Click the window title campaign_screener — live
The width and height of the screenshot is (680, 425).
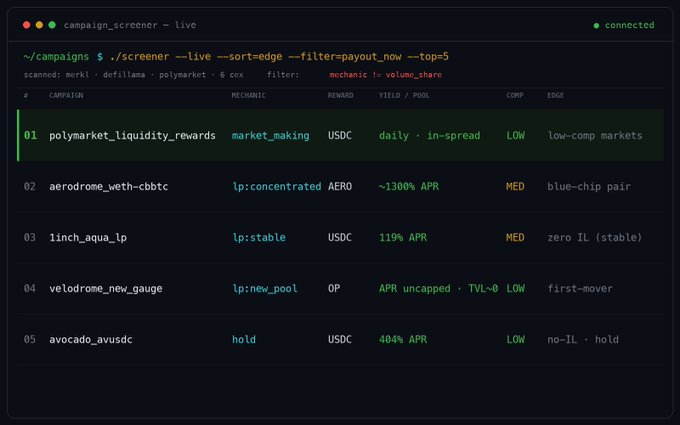[130, 25]
